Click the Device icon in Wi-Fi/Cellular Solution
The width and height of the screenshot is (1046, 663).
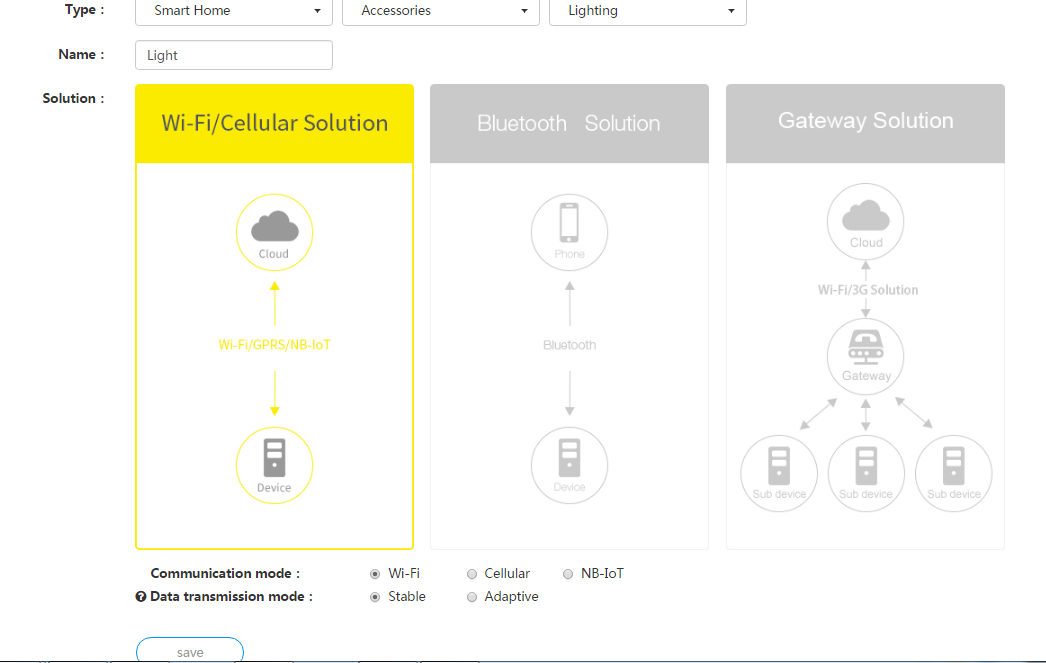pyautogui.click(x=274, y=465)
